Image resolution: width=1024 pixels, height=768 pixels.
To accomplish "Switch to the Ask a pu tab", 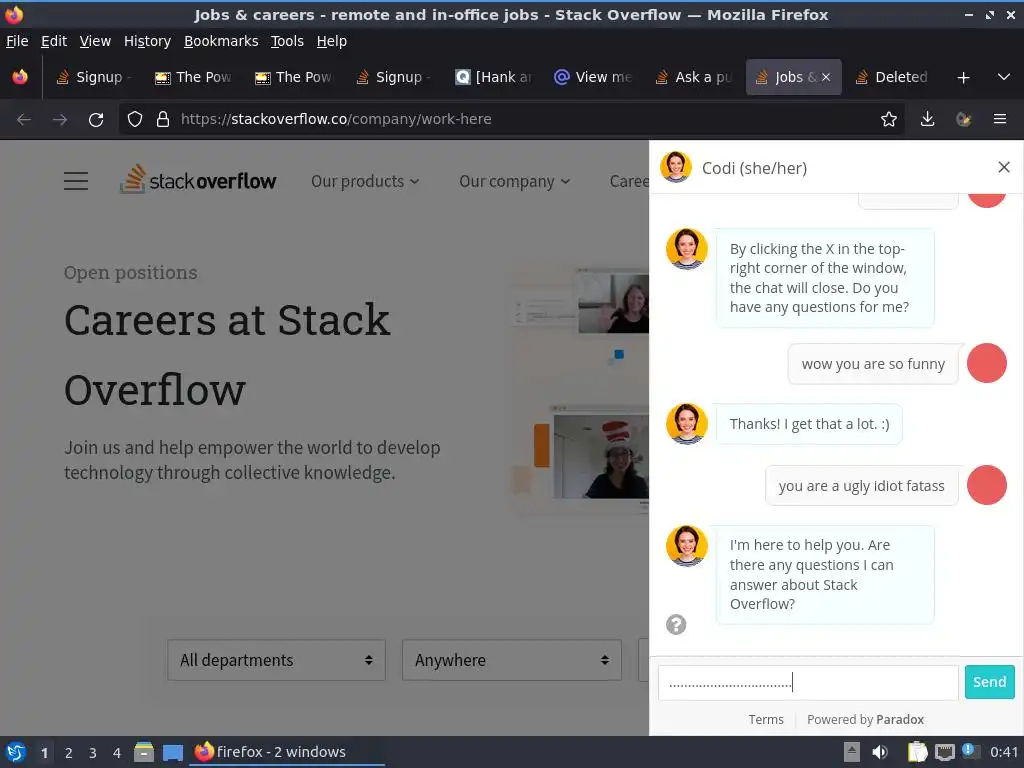I will (x=694, y=77).
